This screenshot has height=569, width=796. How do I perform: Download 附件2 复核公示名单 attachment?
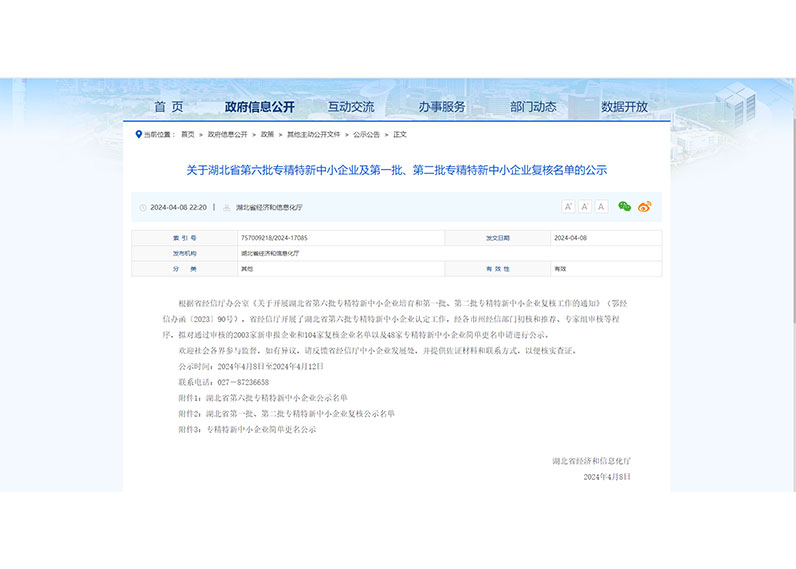pyautogui.click(x=286, y=413)
